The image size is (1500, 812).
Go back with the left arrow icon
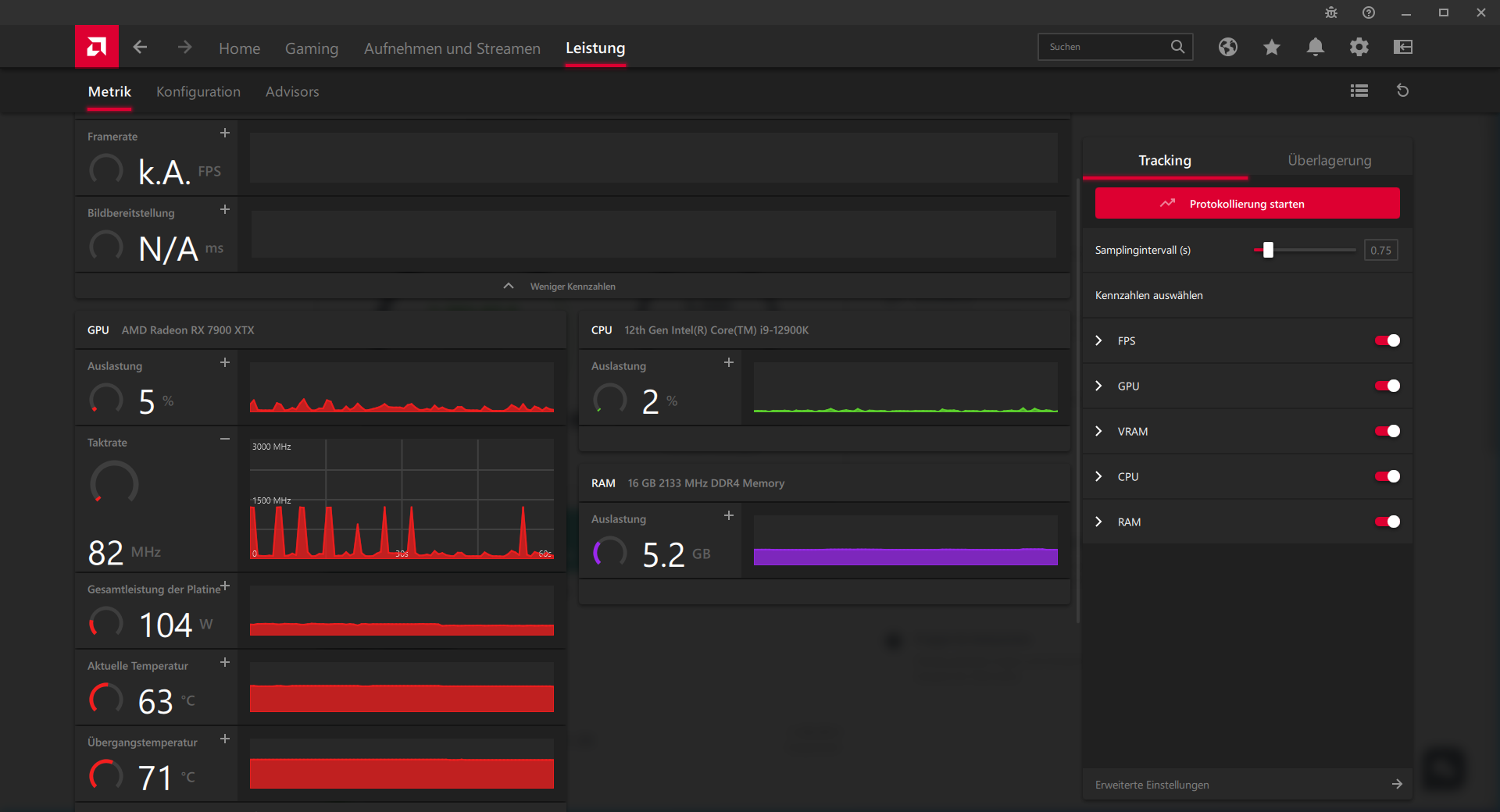(x=140, y=48)
